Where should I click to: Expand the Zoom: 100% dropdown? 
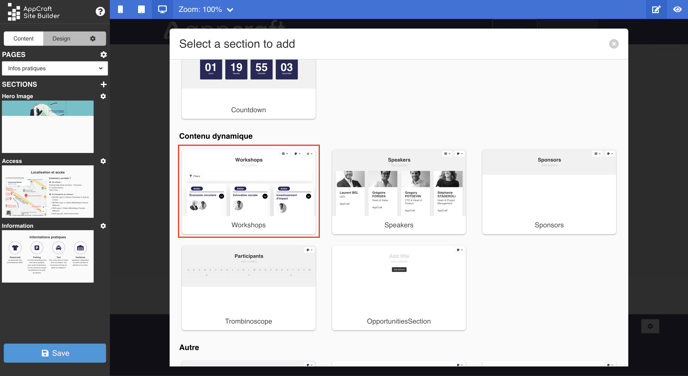(x=206, y=9)
